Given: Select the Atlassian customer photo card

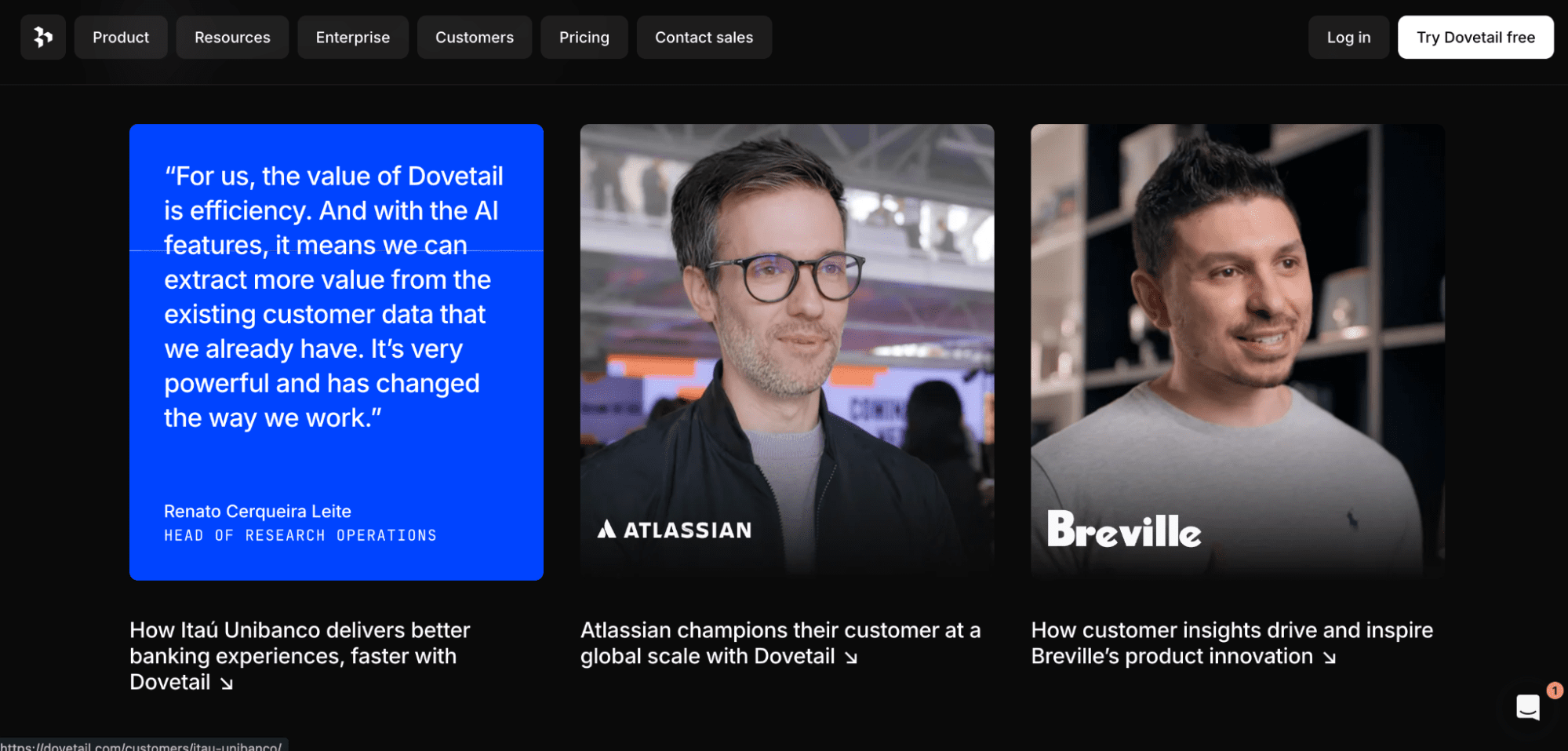Looking at the screenshot, I should point(787,352).
